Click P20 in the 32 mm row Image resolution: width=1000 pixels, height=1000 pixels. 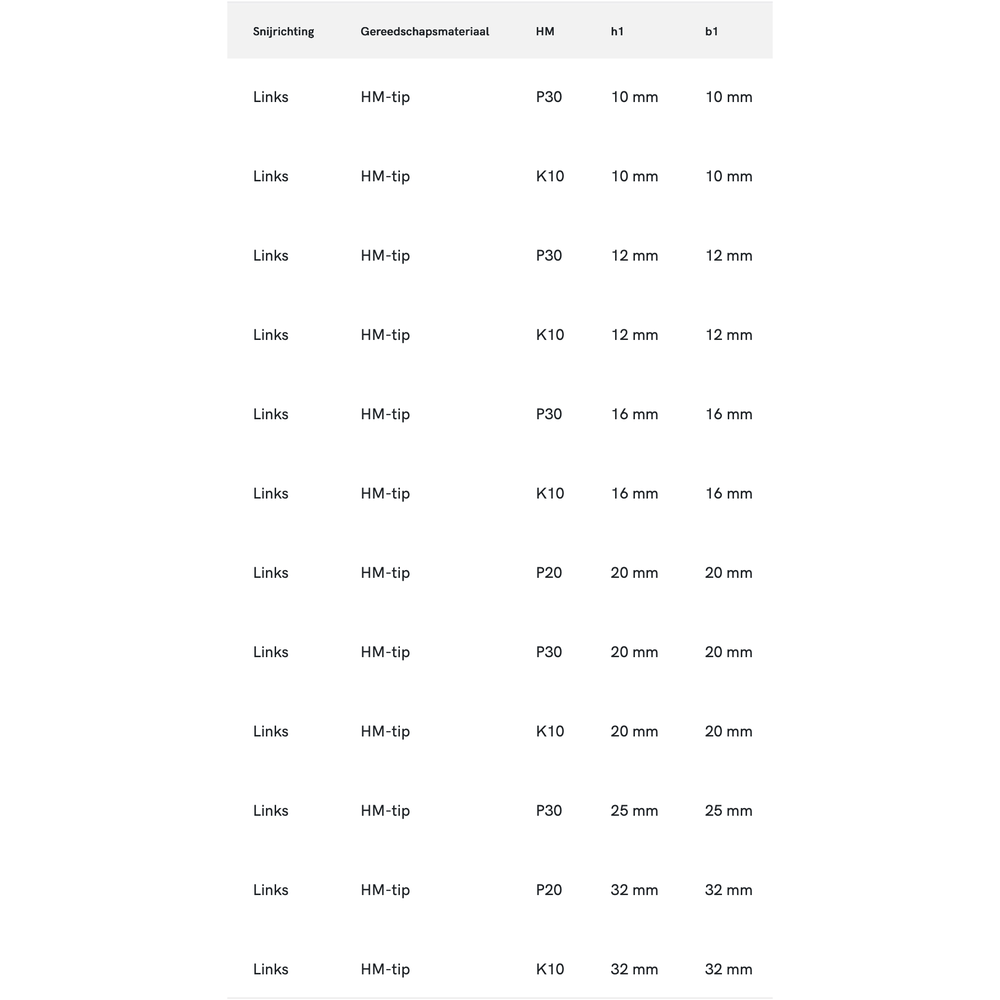549,890
